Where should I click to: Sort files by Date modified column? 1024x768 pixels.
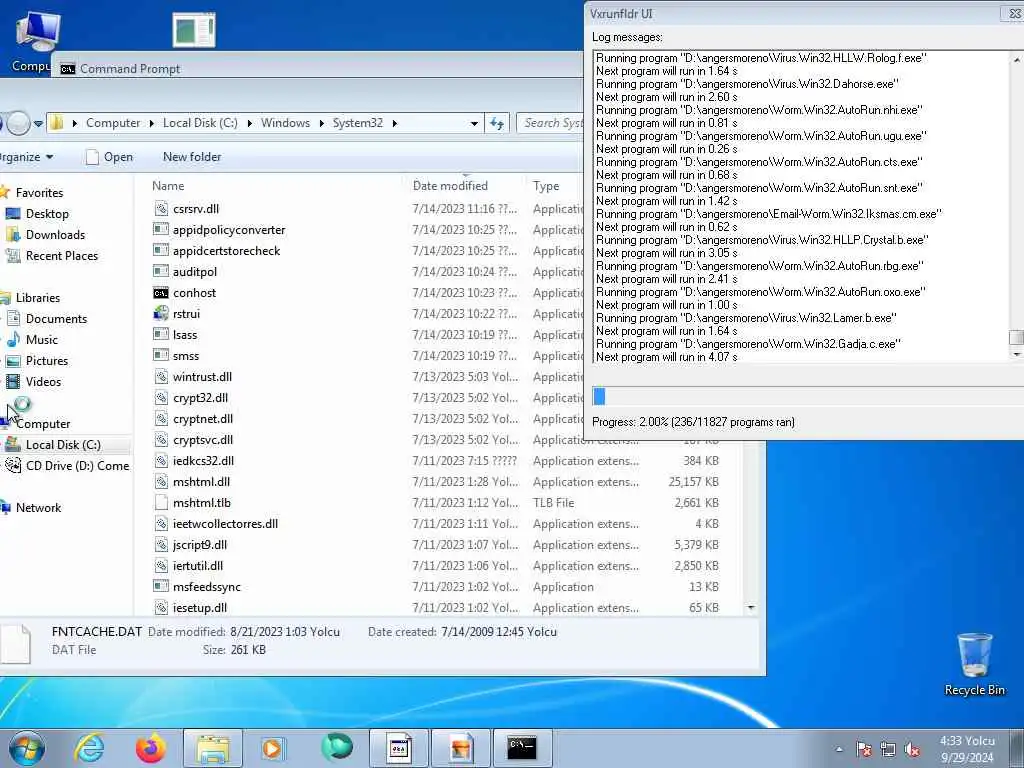tap(450, 186)
